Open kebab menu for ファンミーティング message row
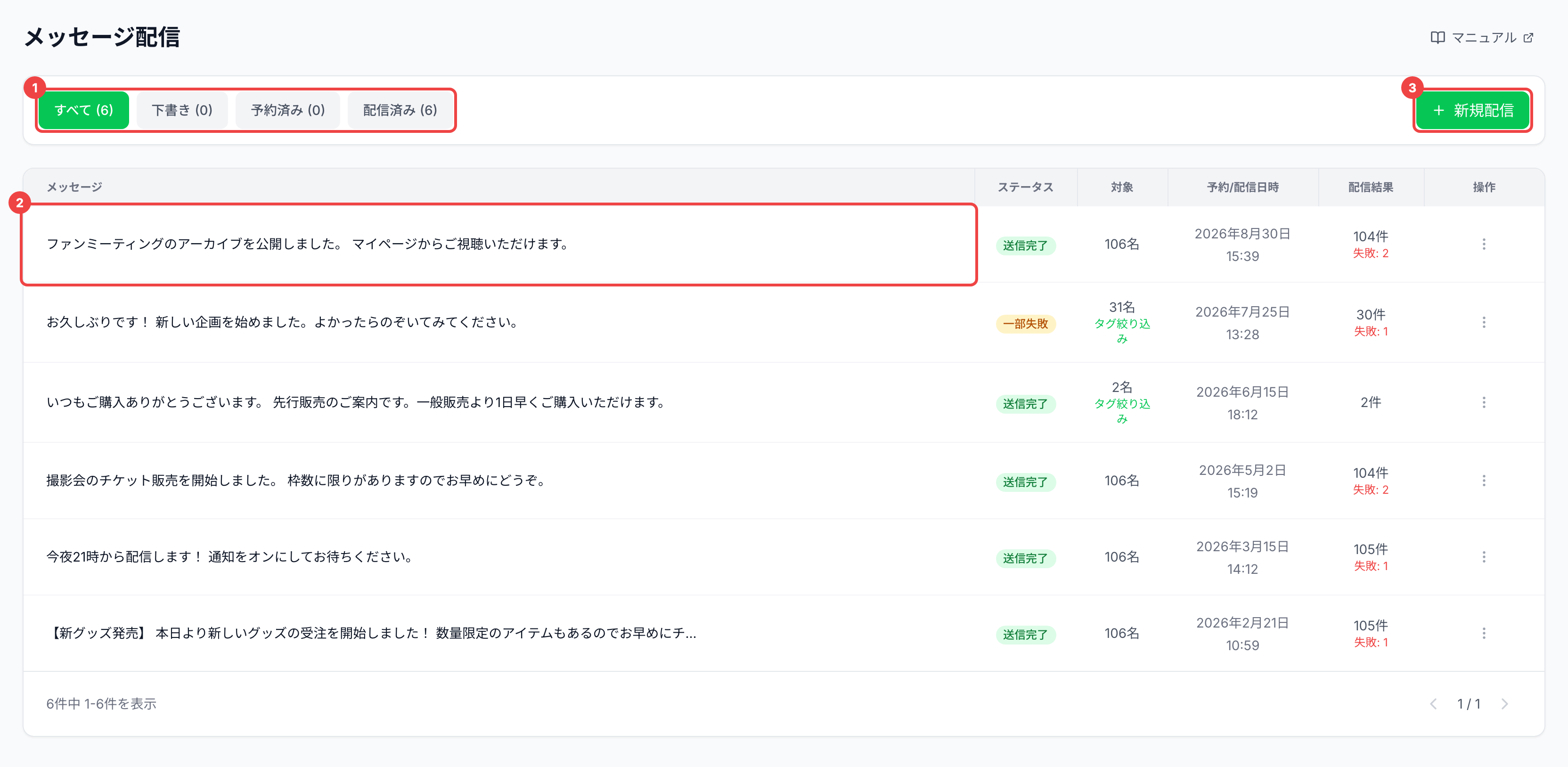The width and height of the screenshot is (1568, 767). (1483, 244)
